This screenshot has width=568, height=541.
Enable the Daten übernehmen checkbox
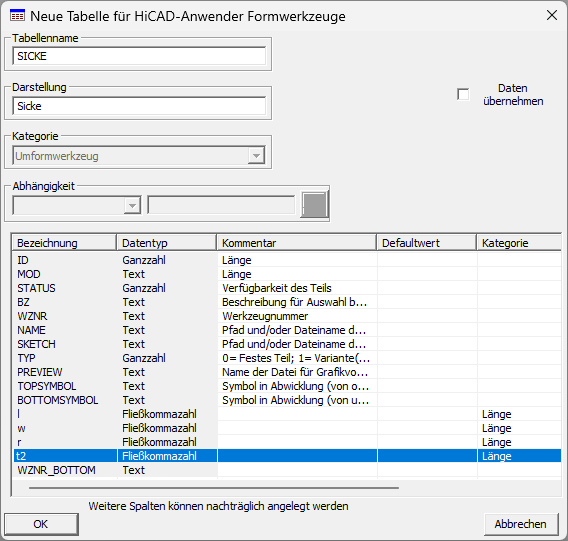[x=463, y=94]
